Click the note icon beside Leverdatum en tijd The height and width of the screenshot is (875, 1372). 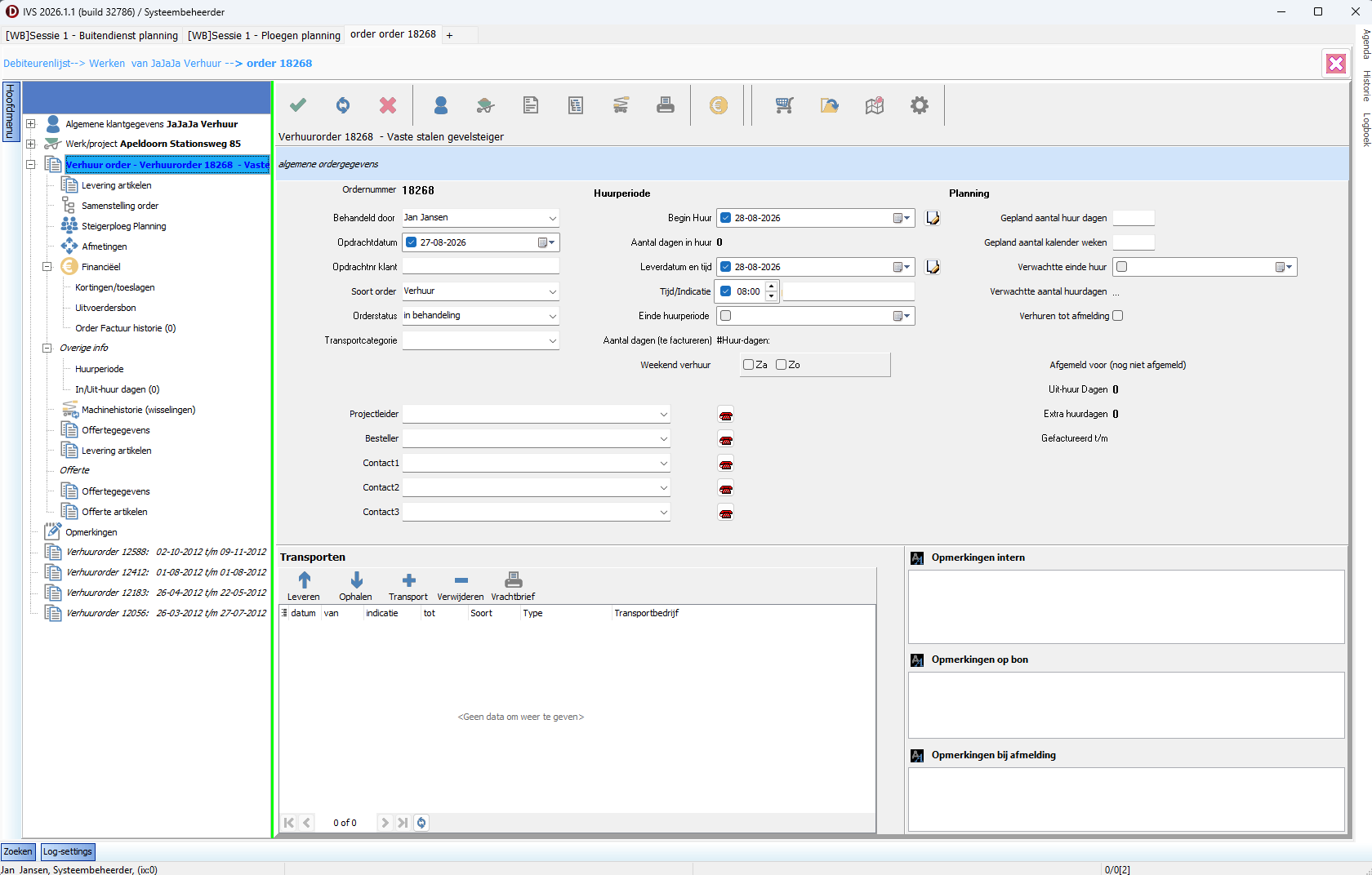(933, 267)
